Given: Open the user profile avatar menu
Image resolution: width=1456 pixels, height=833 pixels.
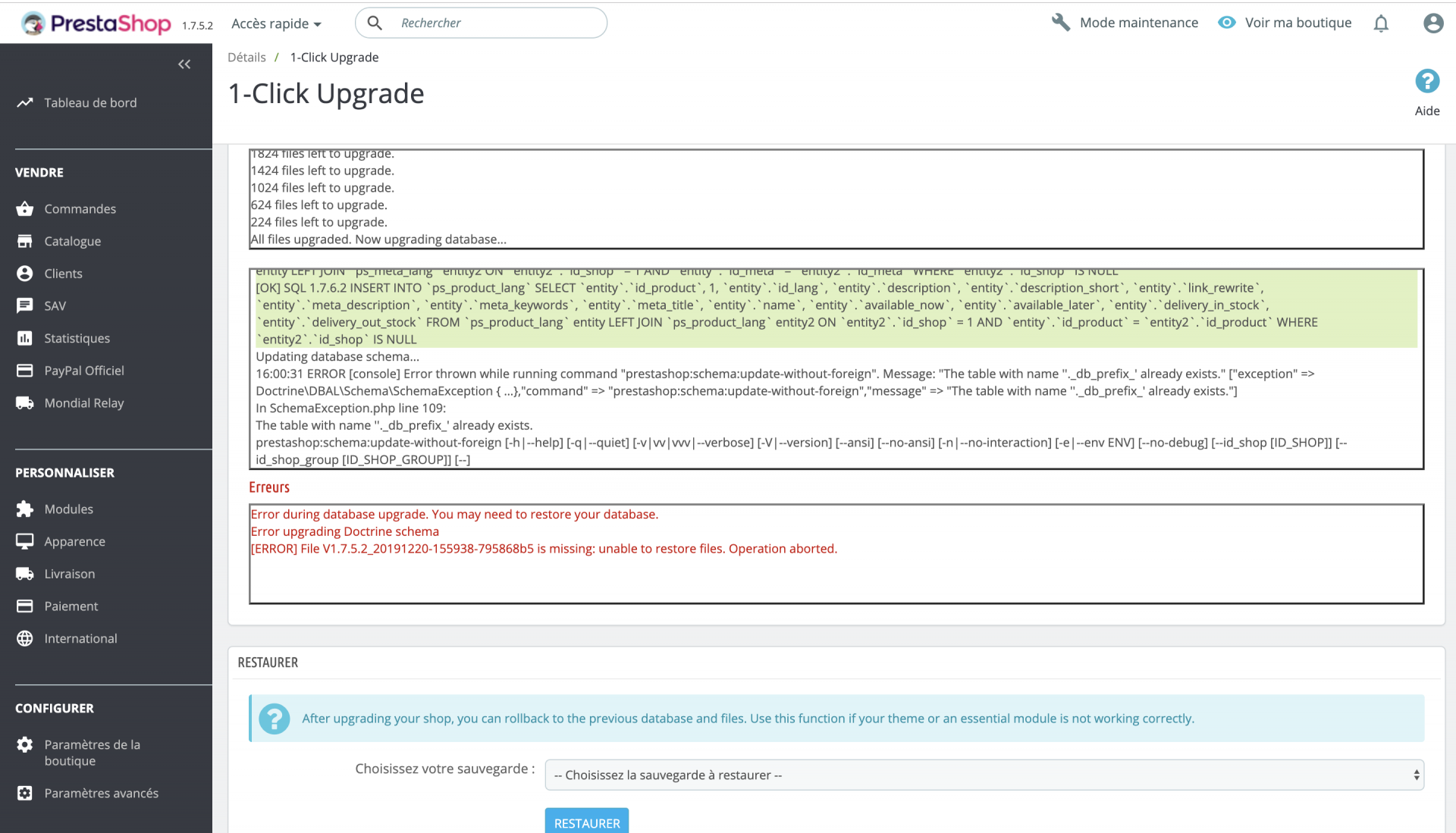Looking at the screenshot, I should pos(1432,23).
